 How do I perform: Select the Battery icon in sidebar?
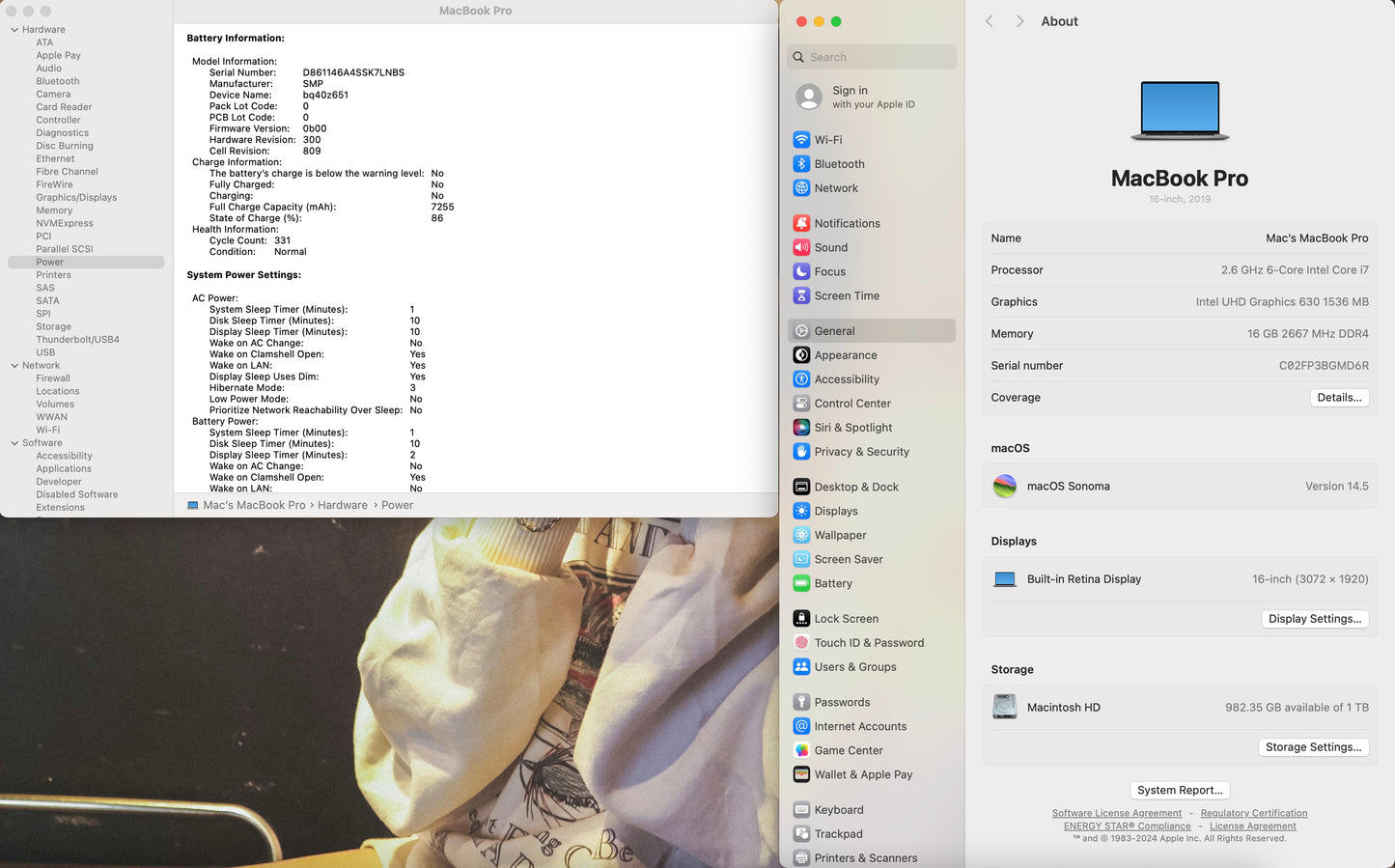click(x=801, y=584)
